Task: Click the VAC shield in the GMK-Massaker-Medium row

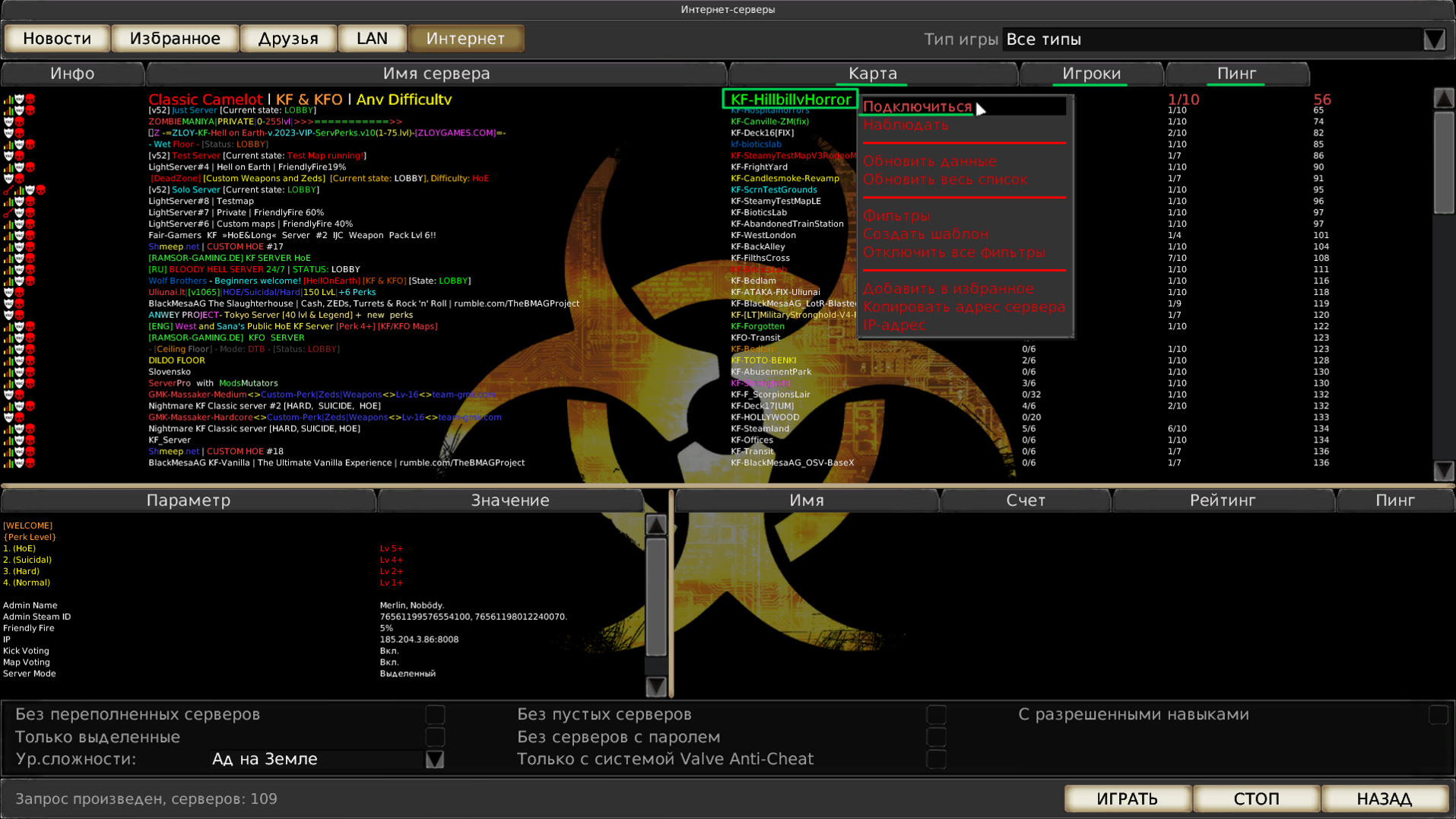Action: click(x=8, y=395)
